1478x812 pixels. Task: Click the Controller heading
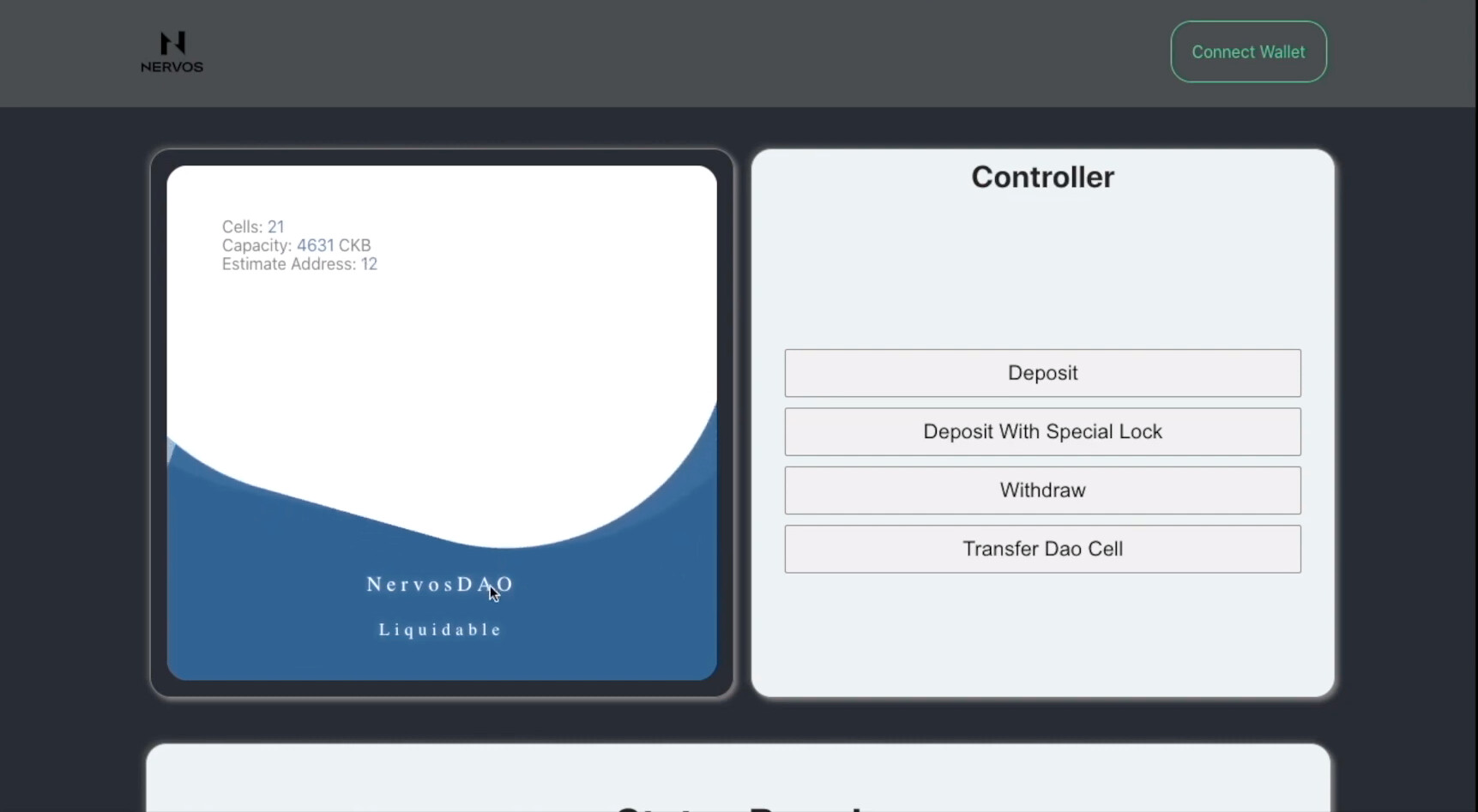click(x=1042, y=177)
